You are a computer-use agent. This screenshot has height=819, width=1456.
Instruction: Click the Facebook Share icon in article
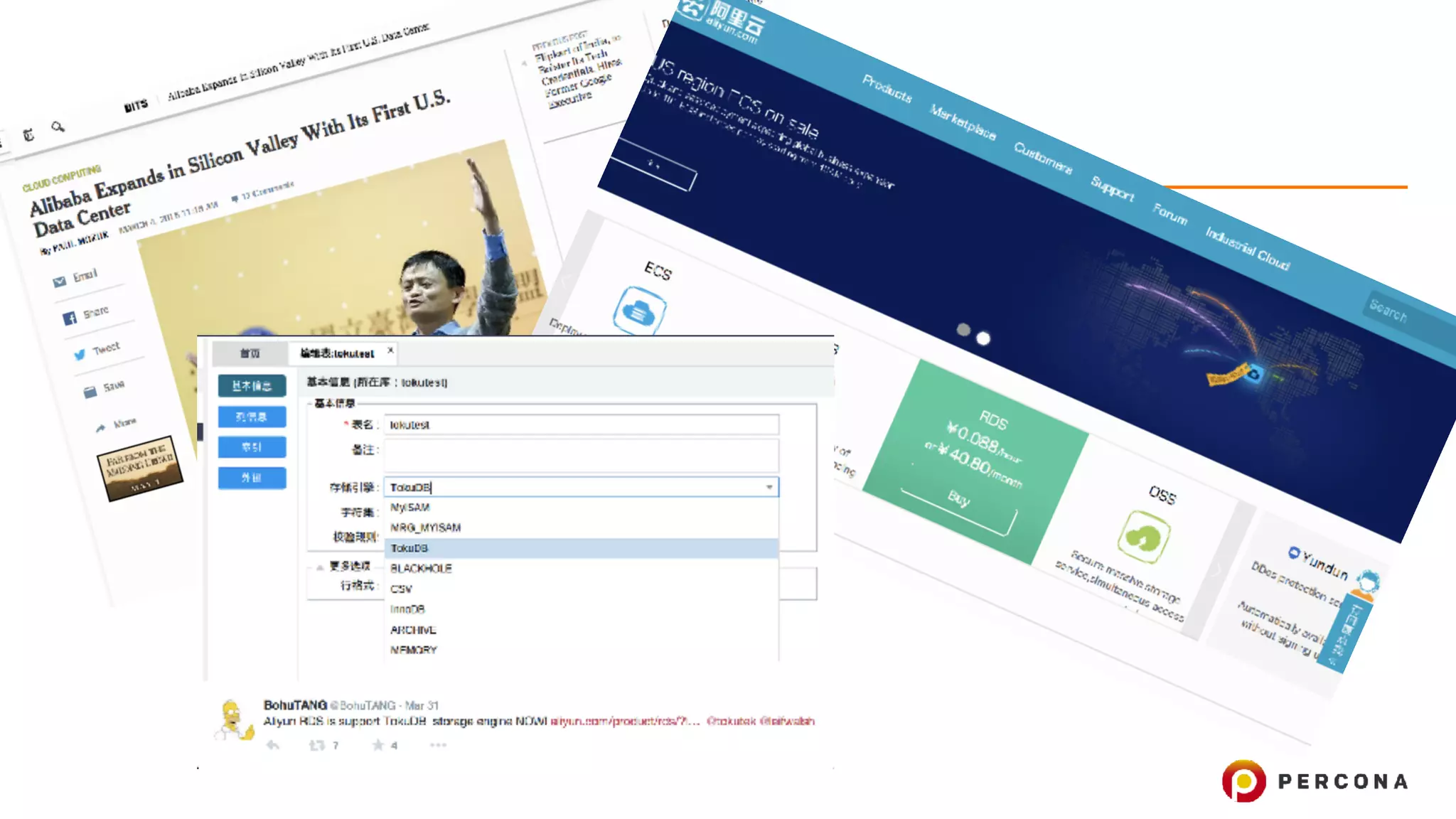70,318
